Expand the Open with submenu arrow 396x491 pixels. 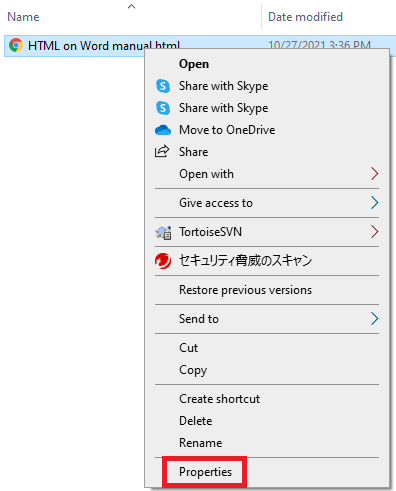[x=375, y=174]
